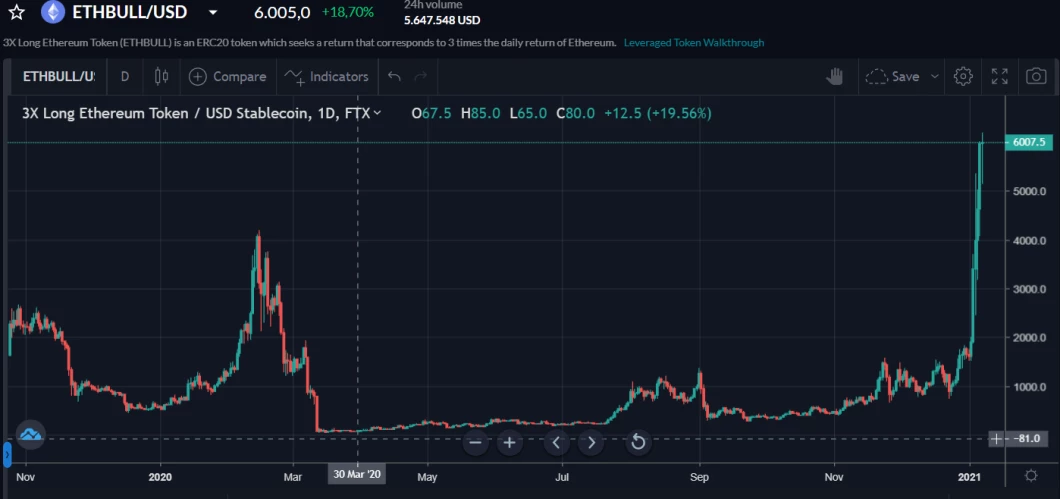
Task: Undo the last chart action
Action: pyautogui.click(x=394, y=76)
